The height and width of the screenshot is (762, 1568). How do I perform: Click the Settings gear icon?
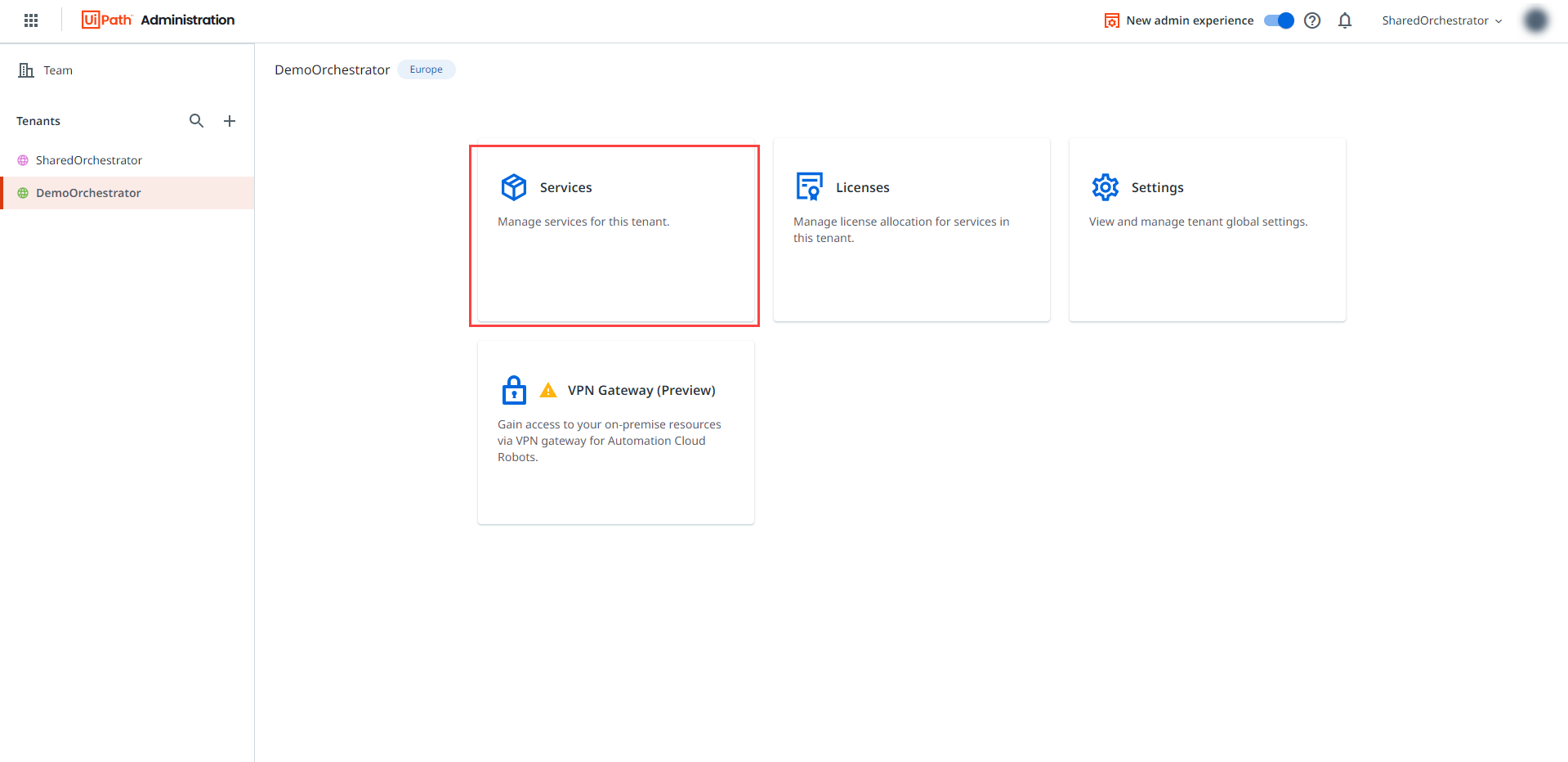pos(1106,187)
